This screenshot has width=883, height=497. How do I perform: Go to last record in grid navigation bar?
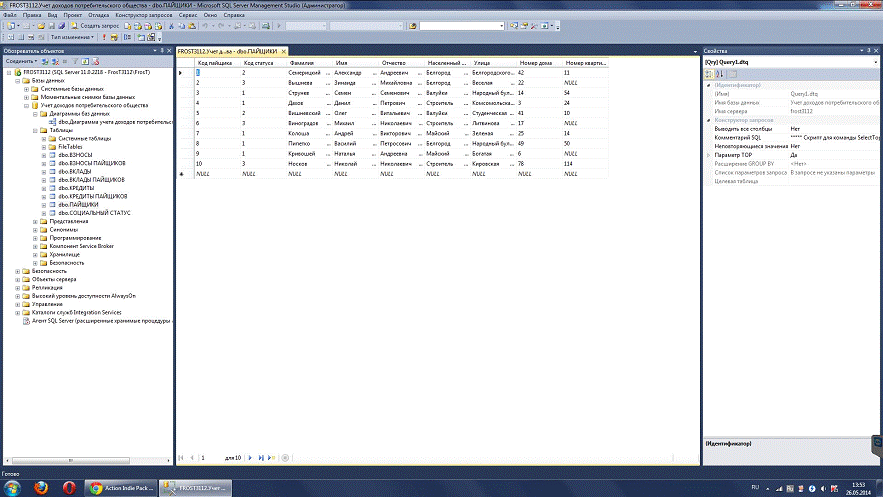[261, 458]
